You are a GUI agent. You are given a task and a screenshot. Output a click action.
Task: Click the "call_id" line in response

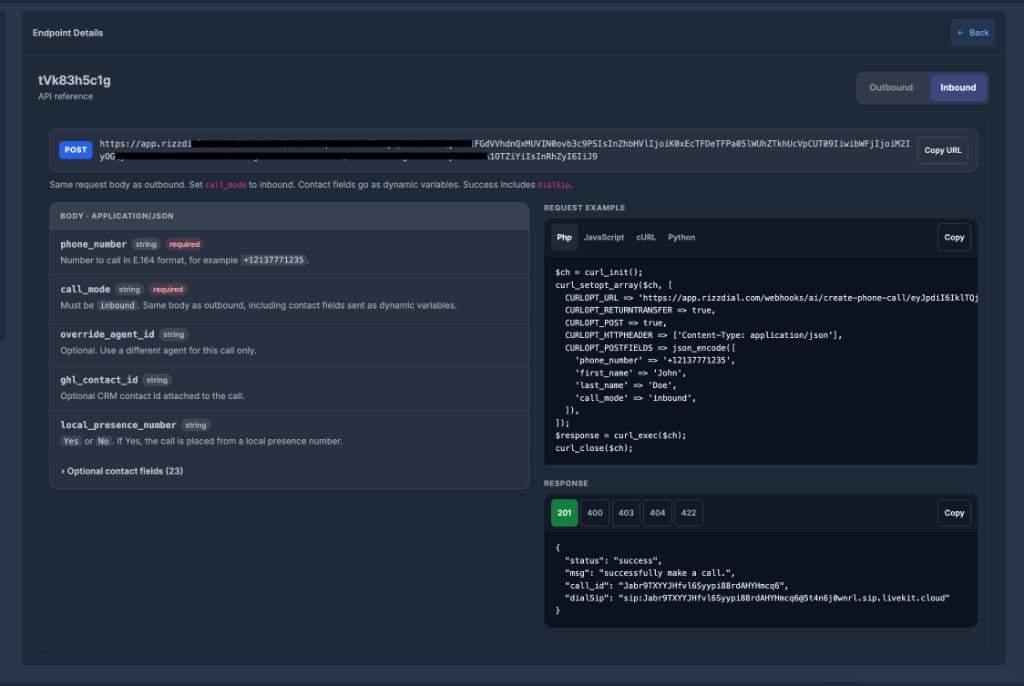(x=677, y=585)
